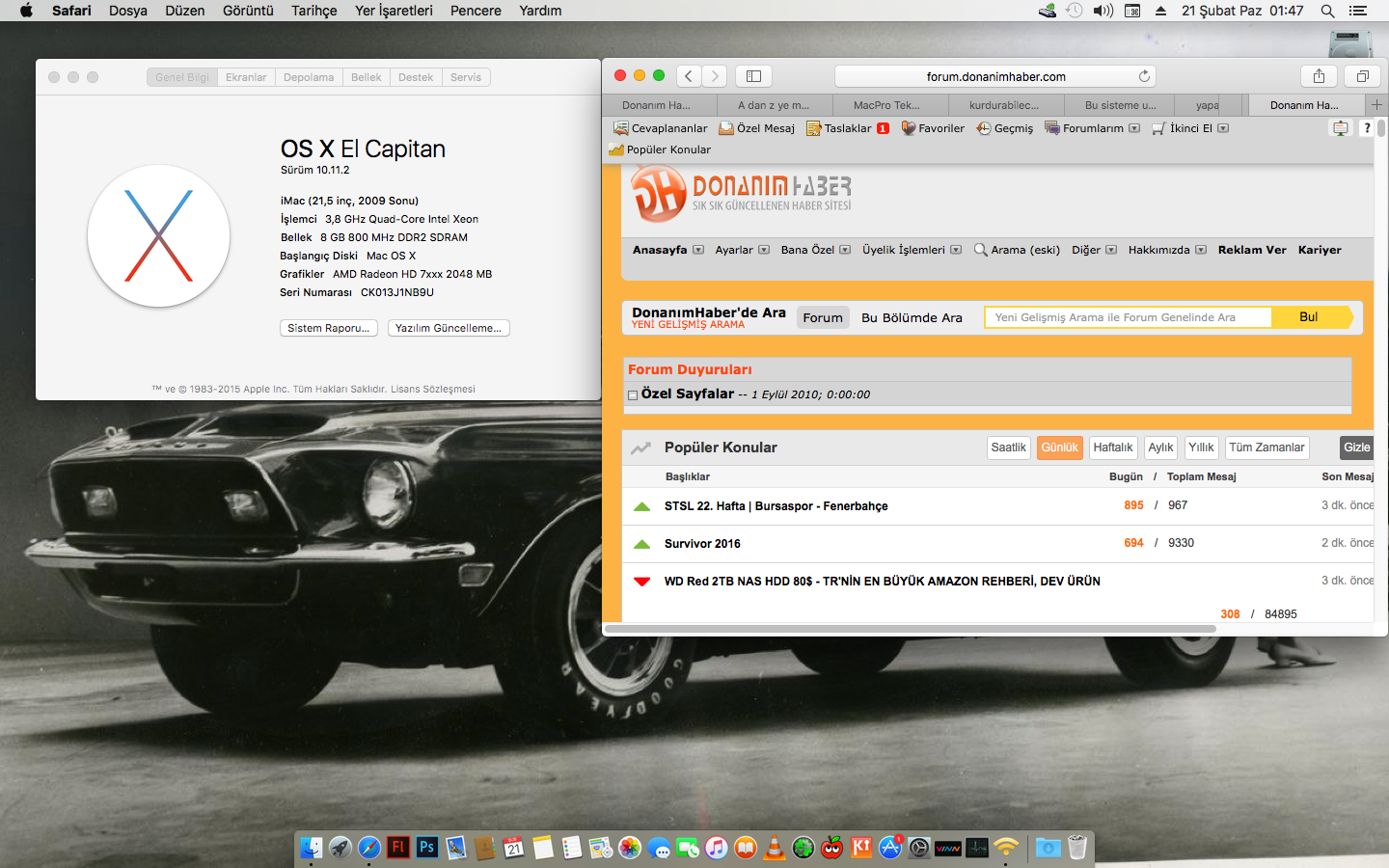Switch popular topics to Tüm Zamanlar
Screen dimensions: 1389x868
coord(1266,448)
